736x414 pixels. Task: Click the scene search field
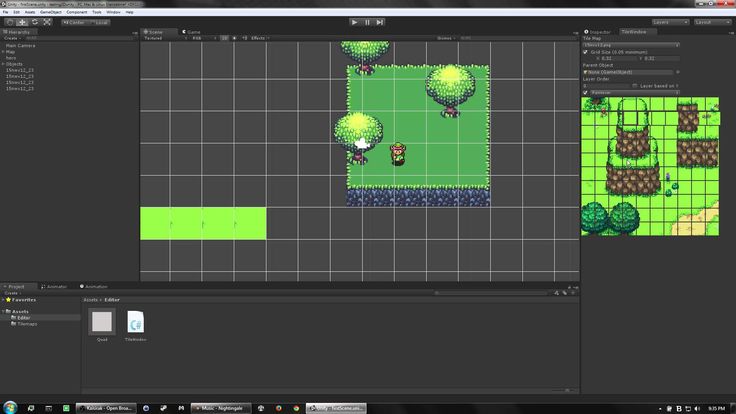517,38
